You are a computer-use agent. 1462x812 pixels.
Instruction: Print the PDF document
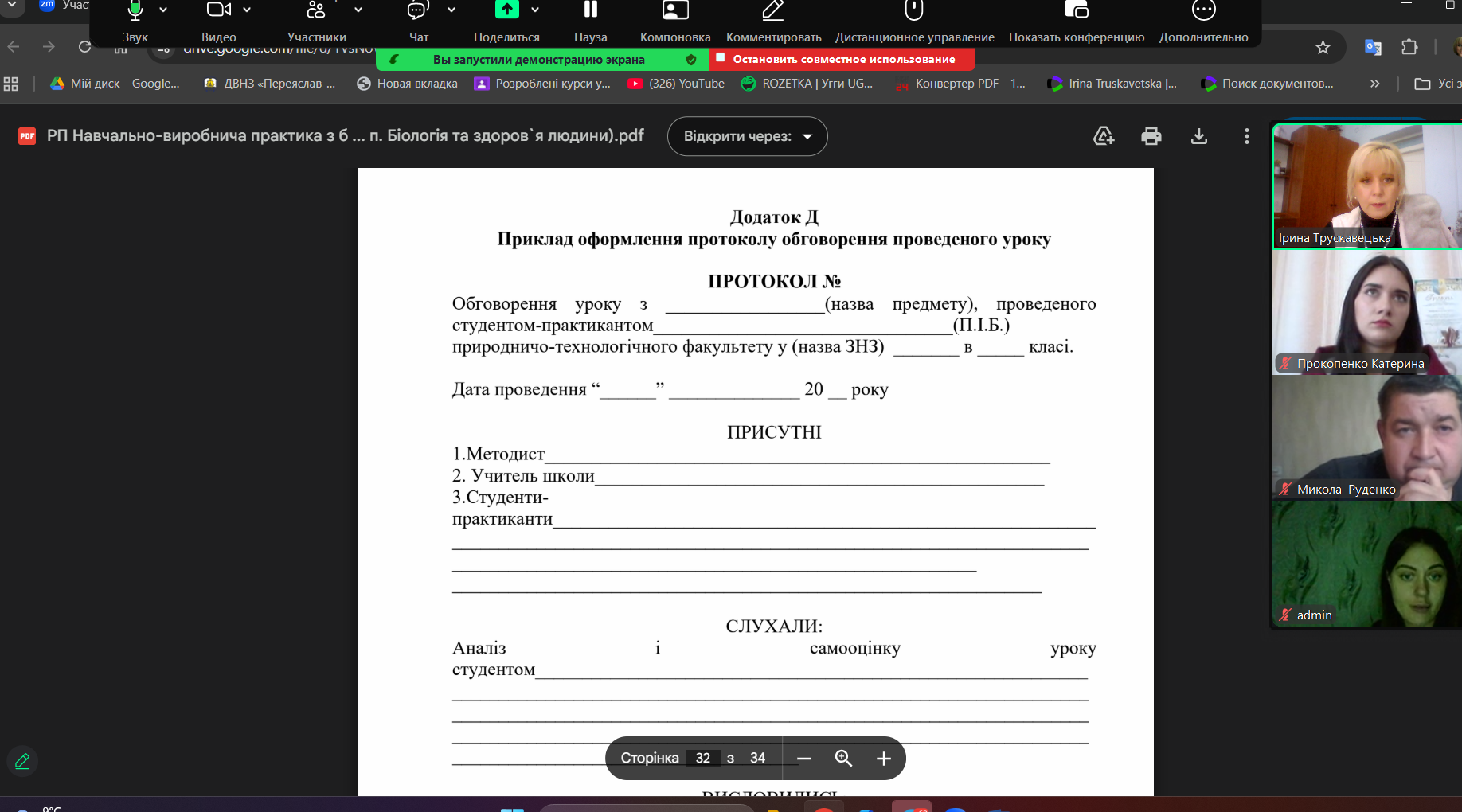click(1151, 136)
